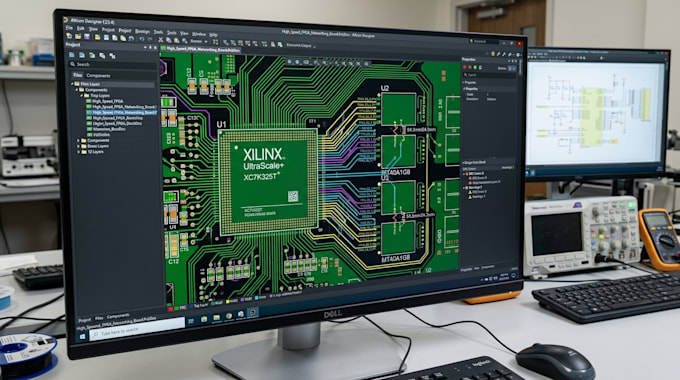Viewport: 680px width, 380px height.
Task: Click the red layer swatch on layer bar
Action: tap(170, 309)
